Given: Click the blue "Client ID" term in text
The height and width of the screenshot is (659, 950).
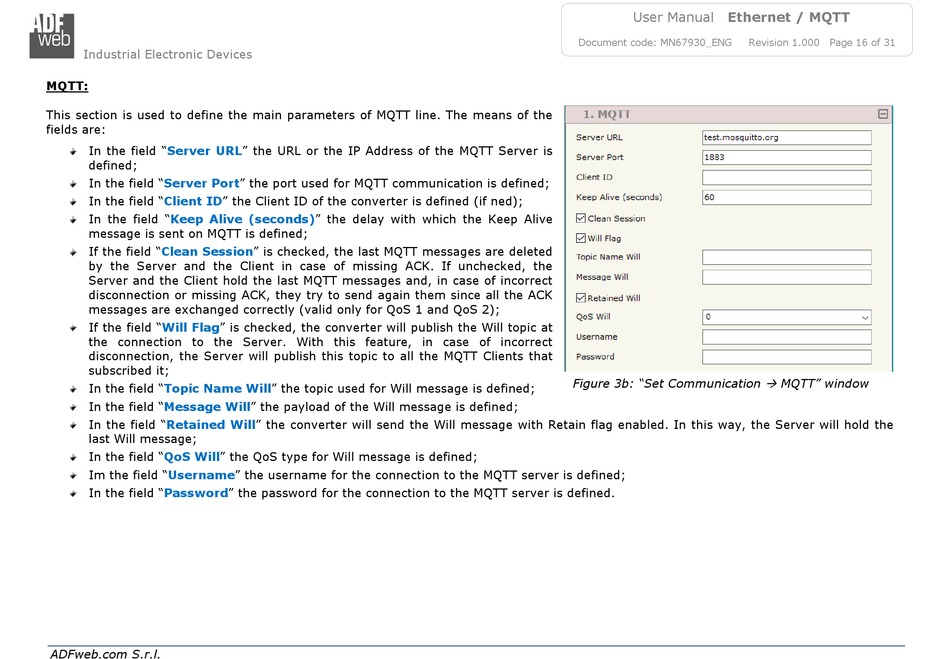Looking at the screenshot, I should click(x=193, y=201).
